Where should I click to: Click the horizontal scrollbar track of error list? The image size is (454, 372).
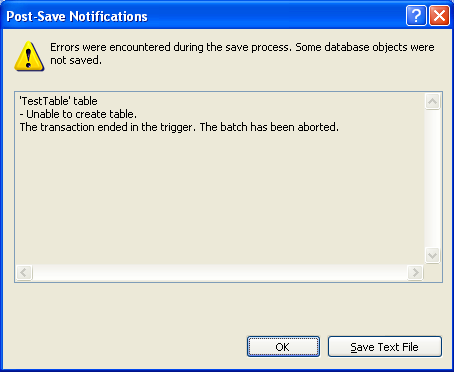pos(220,273)
